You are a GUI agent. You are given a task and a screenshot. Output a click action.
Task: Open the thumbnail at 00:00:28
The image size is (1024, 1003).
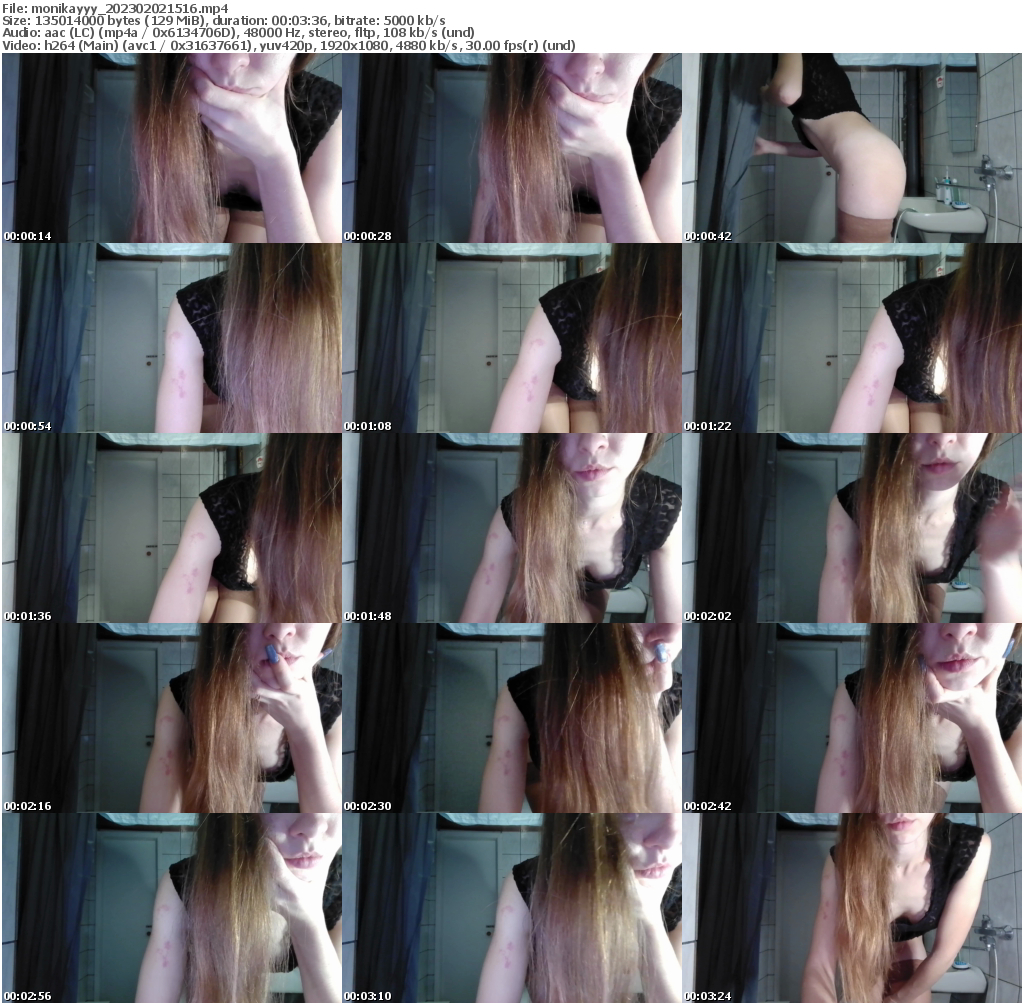510,150
